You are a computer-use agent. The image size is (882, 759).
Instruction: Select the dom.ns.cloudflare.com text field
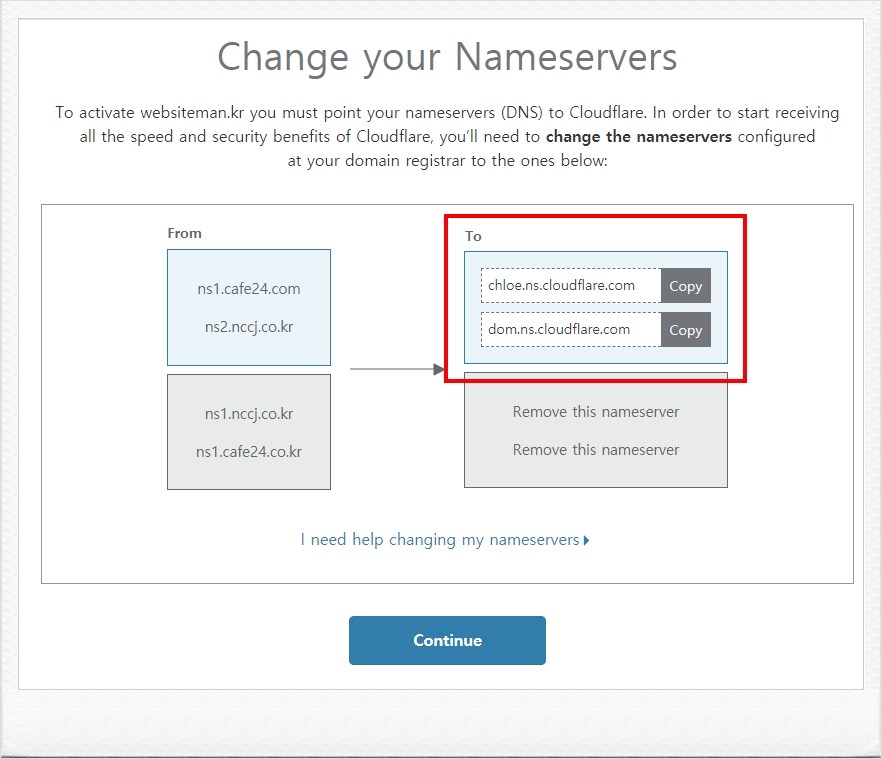(x=571, y=330)
